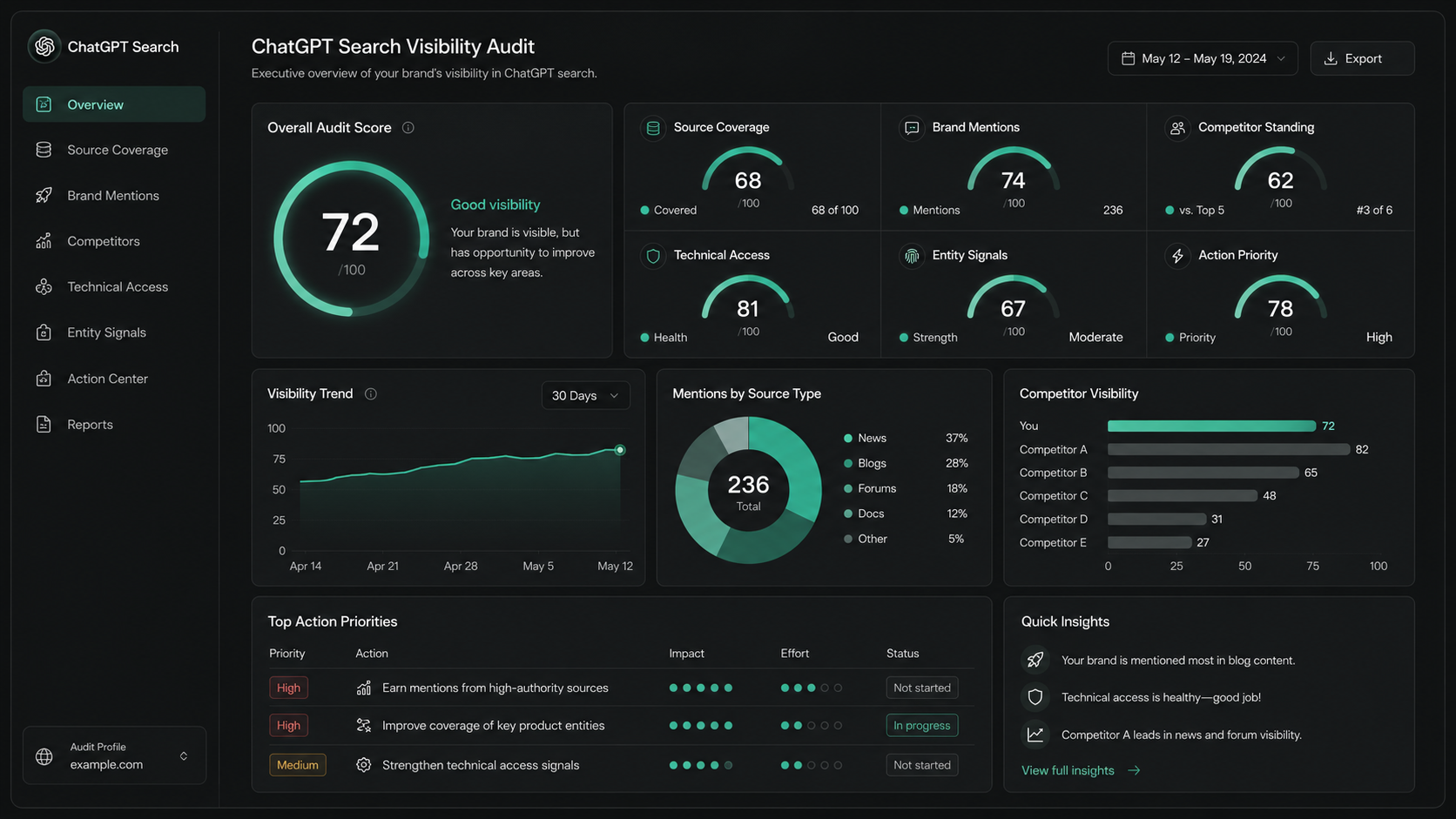The width and height of the screenshot is (1456, 819).
Task: Expand the Audit Profile example.com selector
Action: pyautogui.click(x=114, y=755)
